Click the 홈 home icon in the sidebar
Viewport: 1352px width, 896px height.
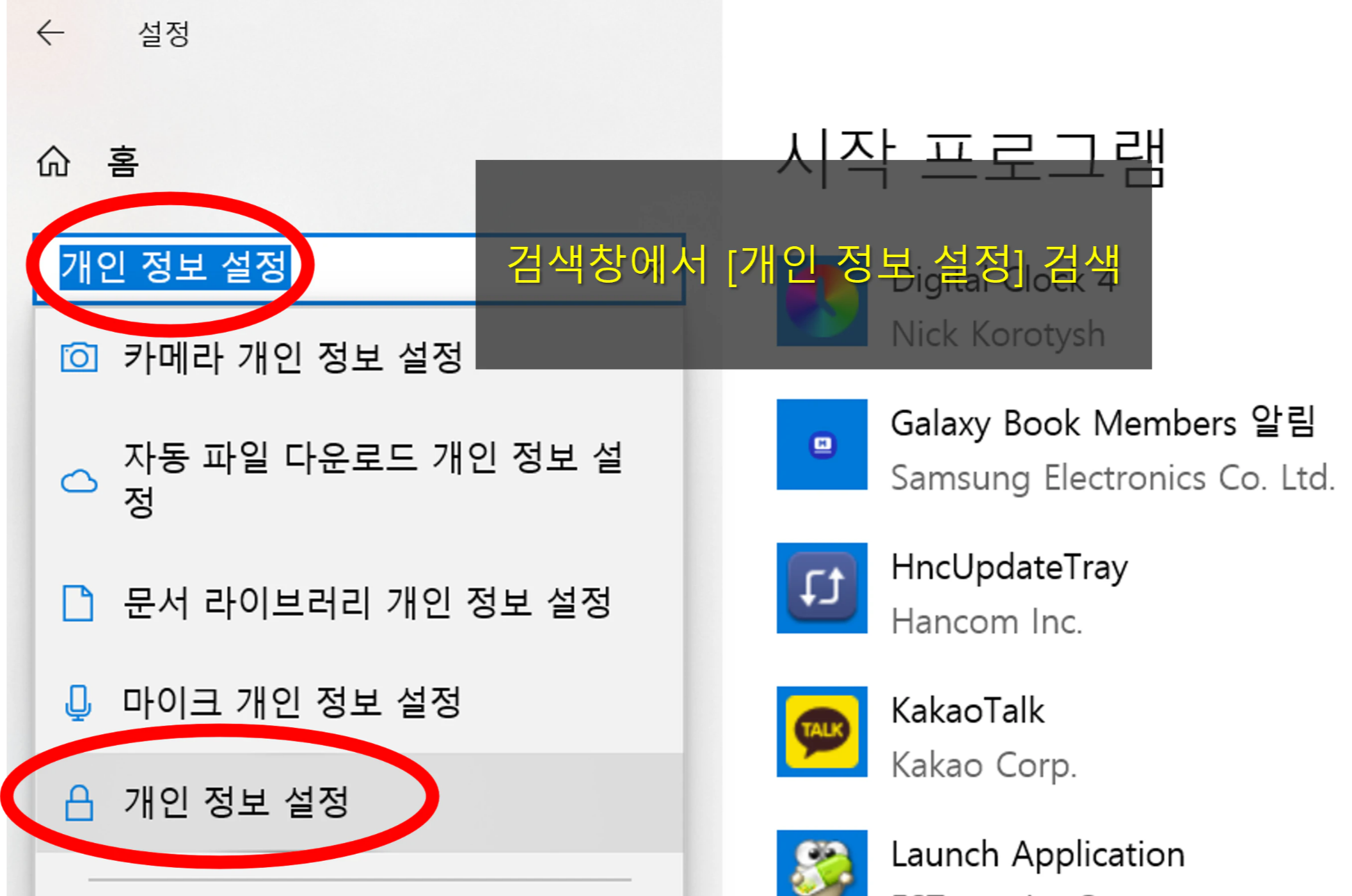(x=54, y=162)
